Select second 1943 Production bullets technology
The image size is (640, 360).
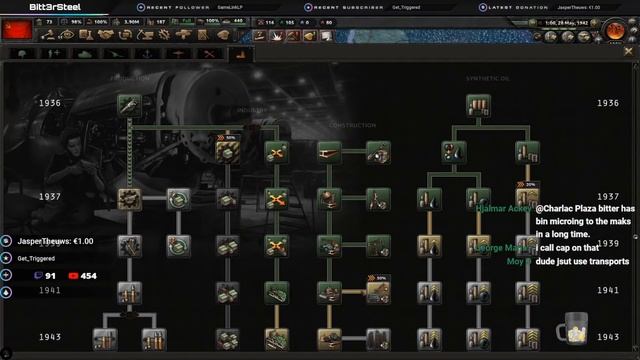[x=154, y=340]
